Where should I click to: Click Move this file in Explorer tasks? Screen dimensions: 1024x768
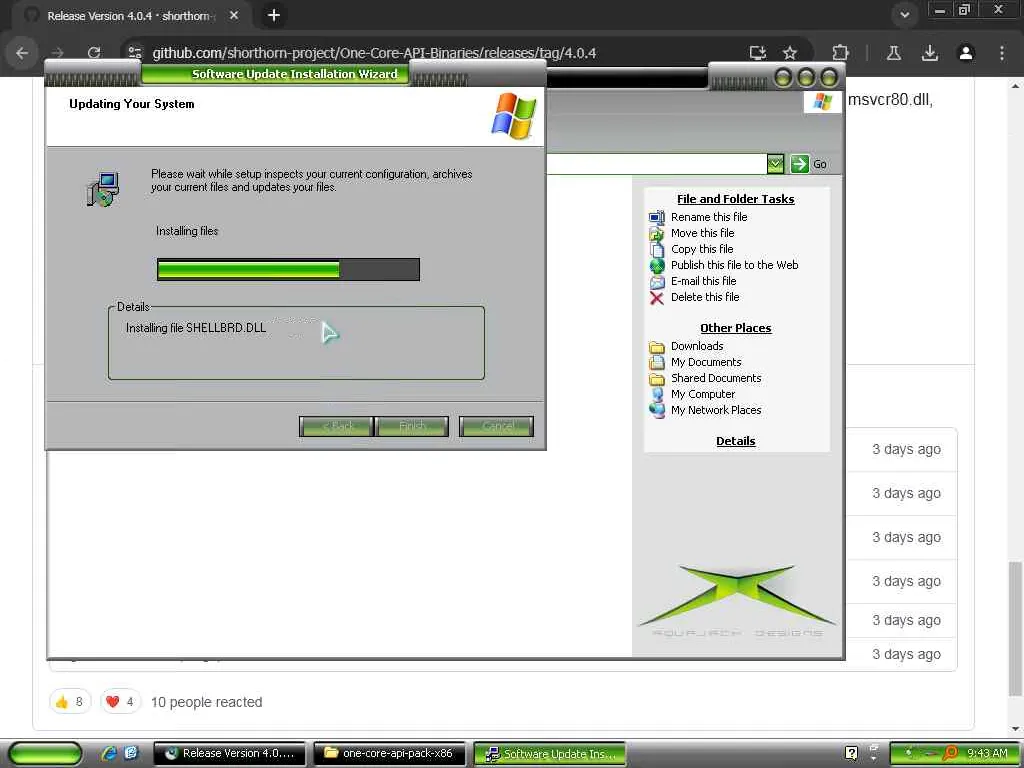click(702, 233)
